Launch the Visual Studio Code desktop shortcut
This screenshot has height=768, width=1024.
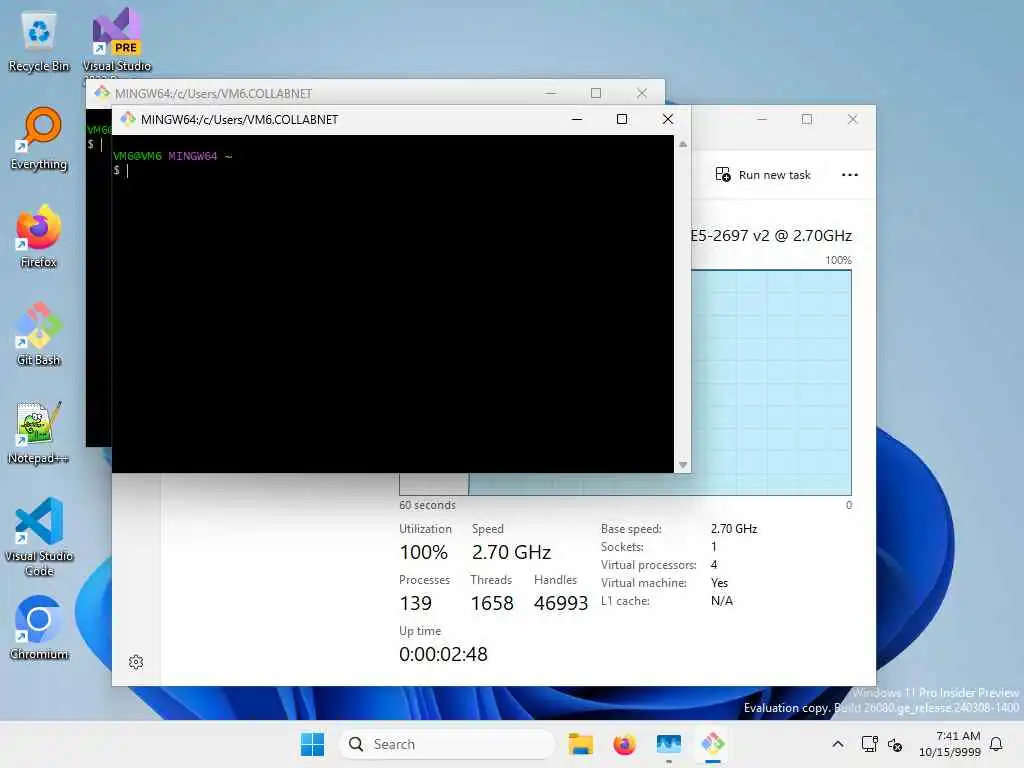(39, 537)
